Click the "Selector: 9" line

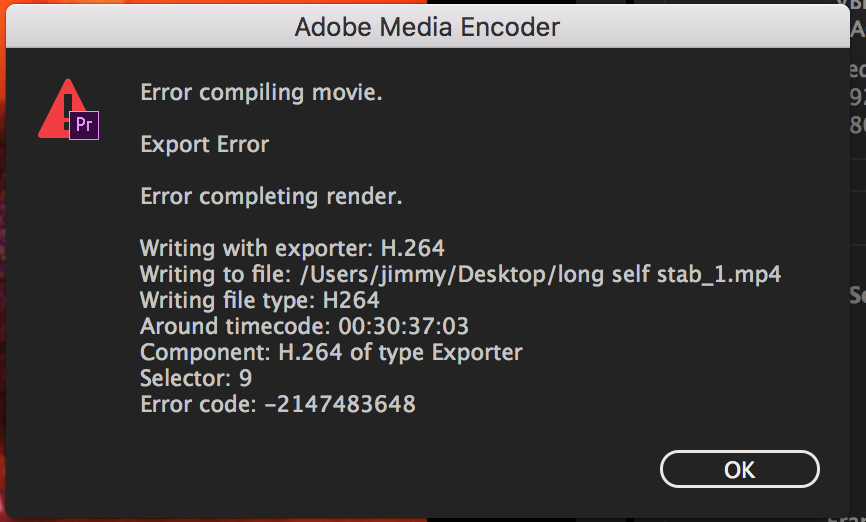click(196, 378)
